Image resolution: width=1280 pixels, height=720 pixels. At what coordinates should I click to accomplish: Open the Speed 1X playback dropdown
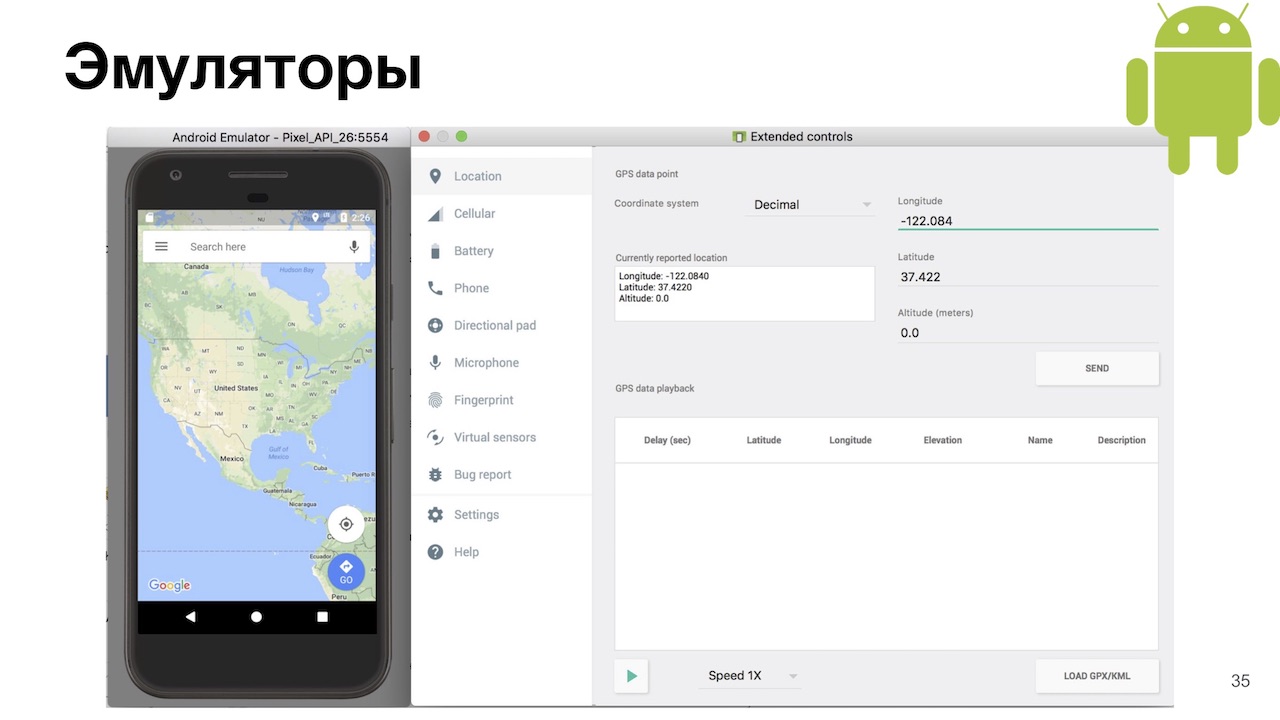pos(750,676)
